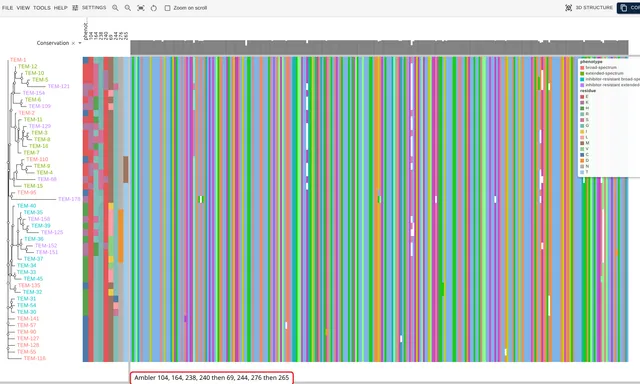Click the zoom out magnifier icon
This screenshot has height=384, width=640.
pos(128,8)
